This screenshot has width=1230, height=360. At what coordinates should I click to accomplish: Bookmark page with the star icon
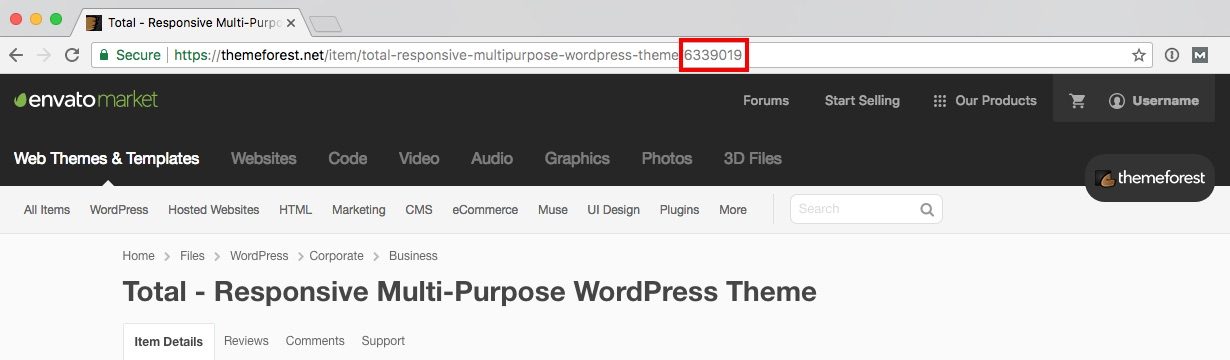[1138, 56]
